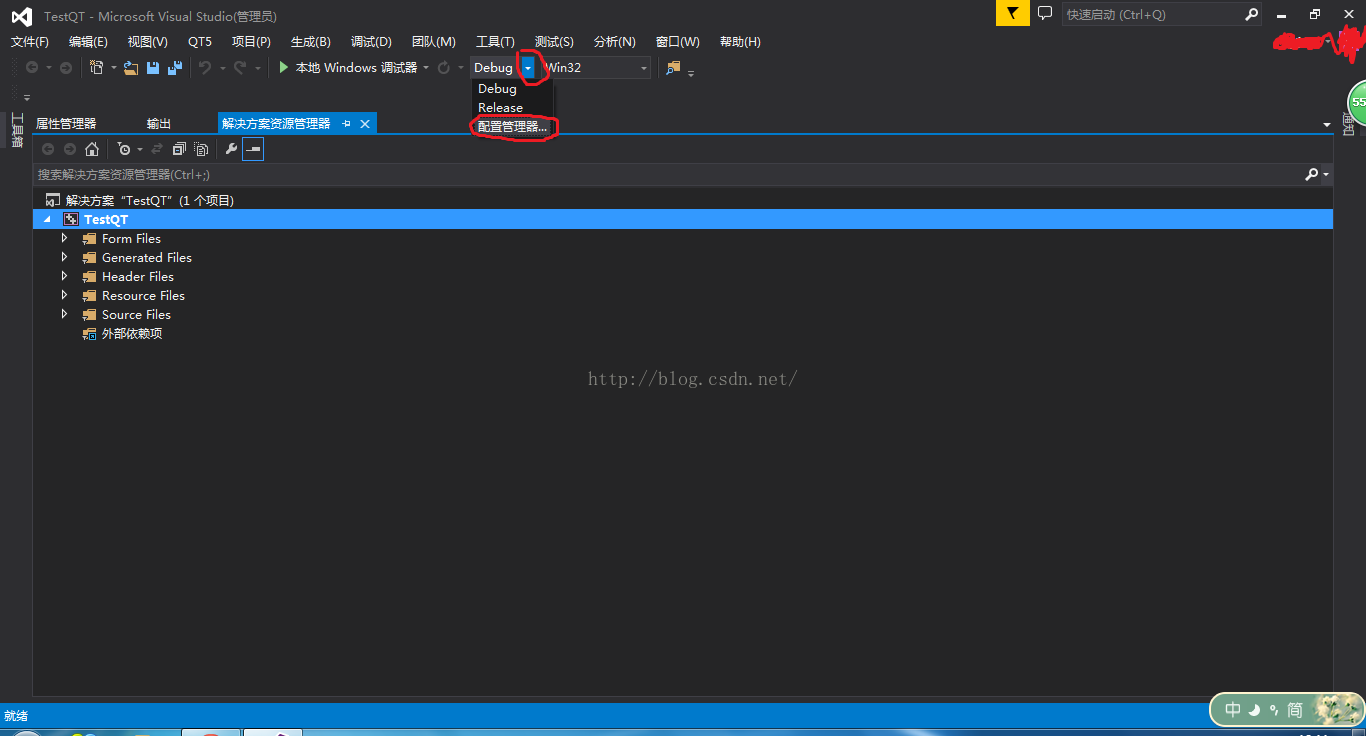
Task: Close the 解决方案资源管理器 tab
Action: pyautogui.click(x=365, y=123)
